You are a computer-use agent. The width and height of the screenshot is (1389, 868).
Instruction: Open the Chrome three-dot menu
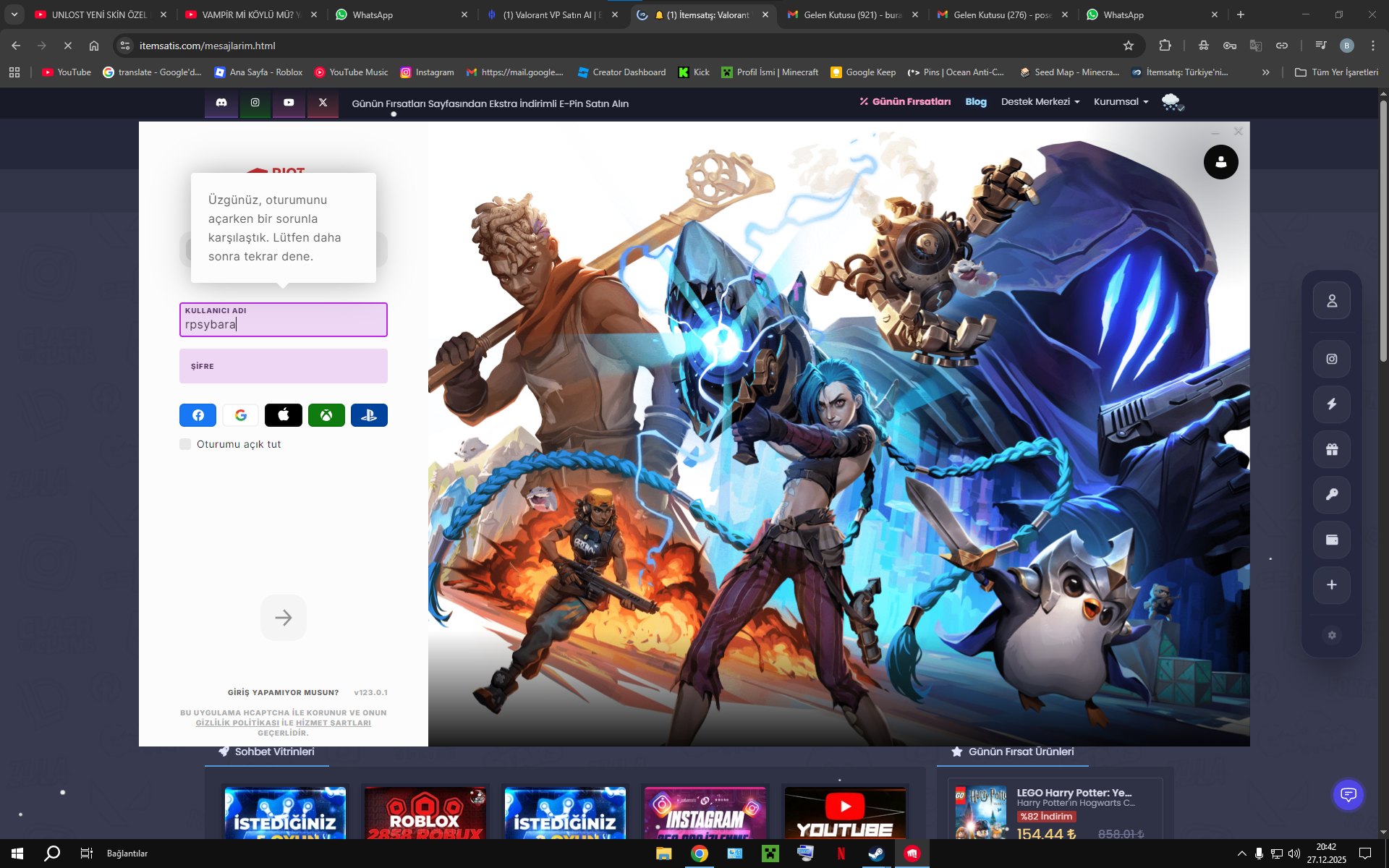pyautogui.click(x=1373, y=46)
